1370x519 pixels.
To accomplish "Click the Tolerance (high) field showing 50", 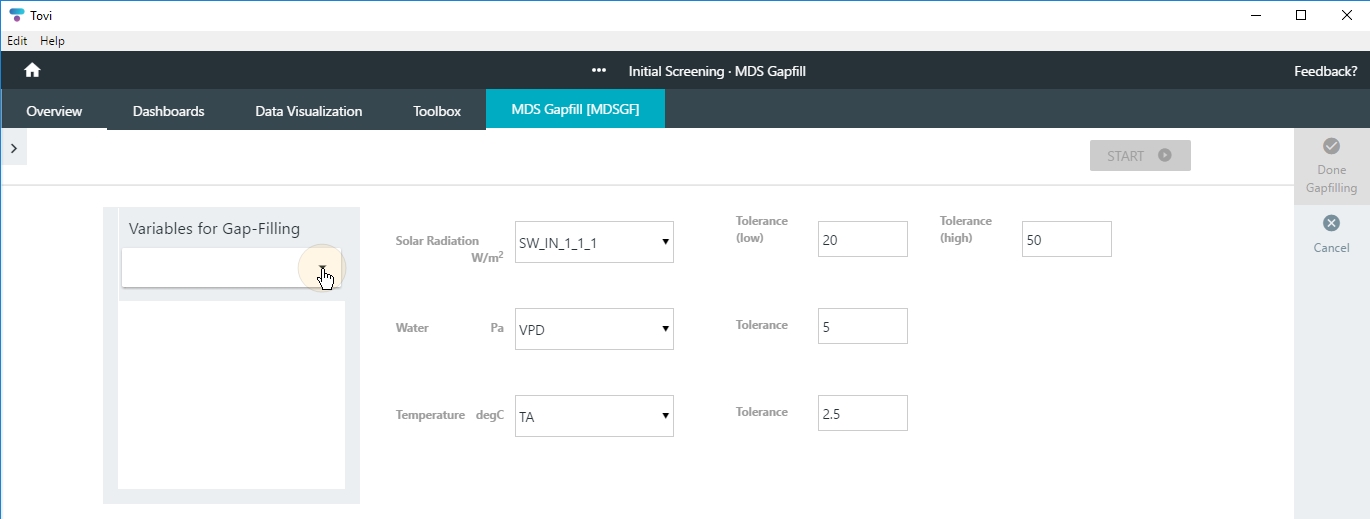I will pos(1066,239).
